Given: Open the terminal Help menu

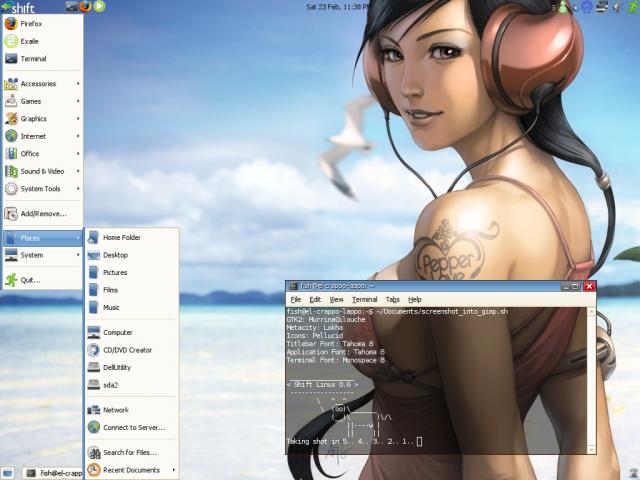Looking at the screenshot, I should click(x=415, y=300).
